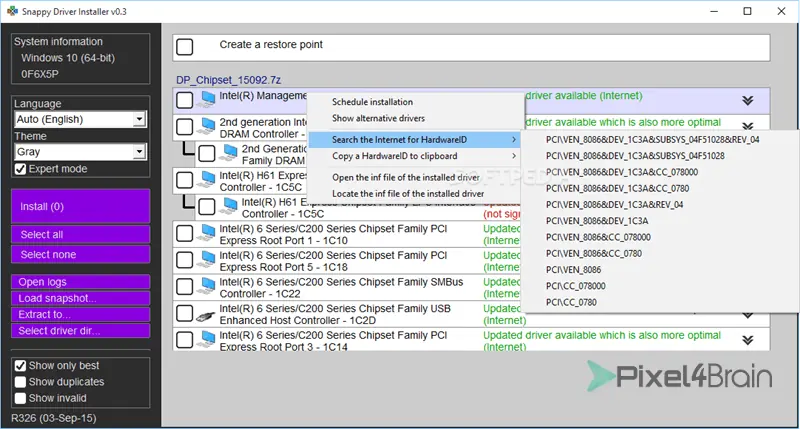Click the SMBus Controller 1C22 device icon
The height and width of the screenshot is (429, 800).
pyautogui.click(x=207, y=286)
